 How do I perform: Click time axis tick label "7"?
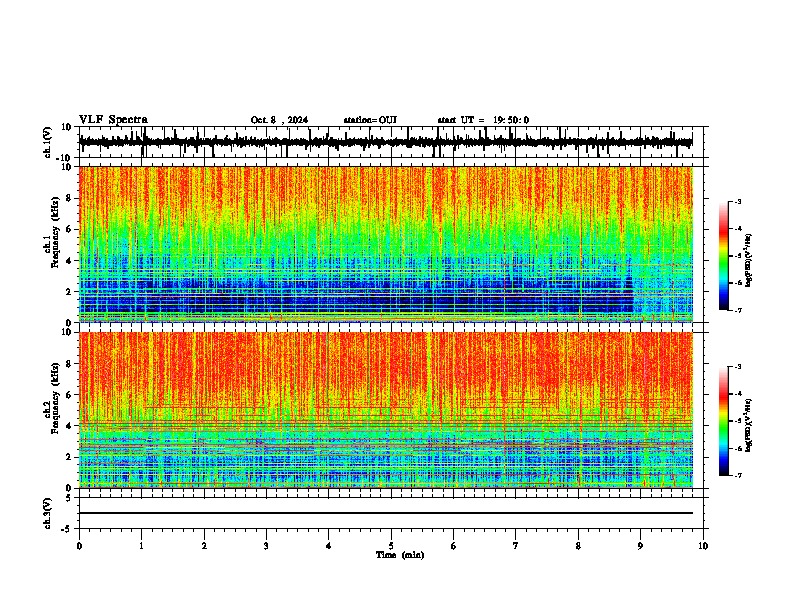point(516,546)
